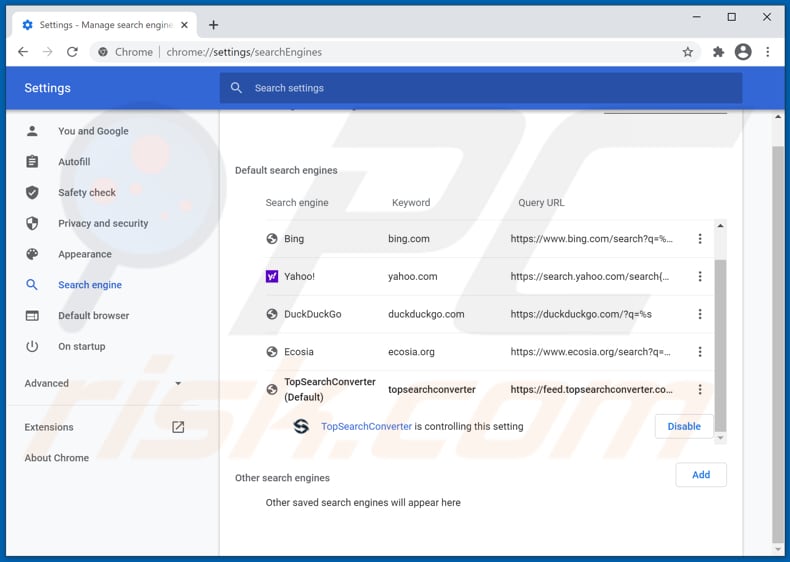Open the profile avatar menu

pyautogui.click(x=743, y=52)
